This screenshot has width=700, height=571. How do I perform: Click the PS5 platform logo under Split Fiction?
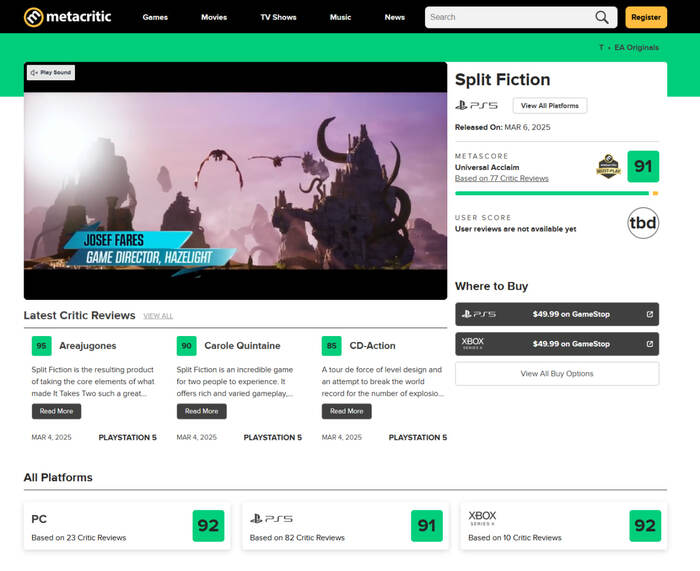476,105
